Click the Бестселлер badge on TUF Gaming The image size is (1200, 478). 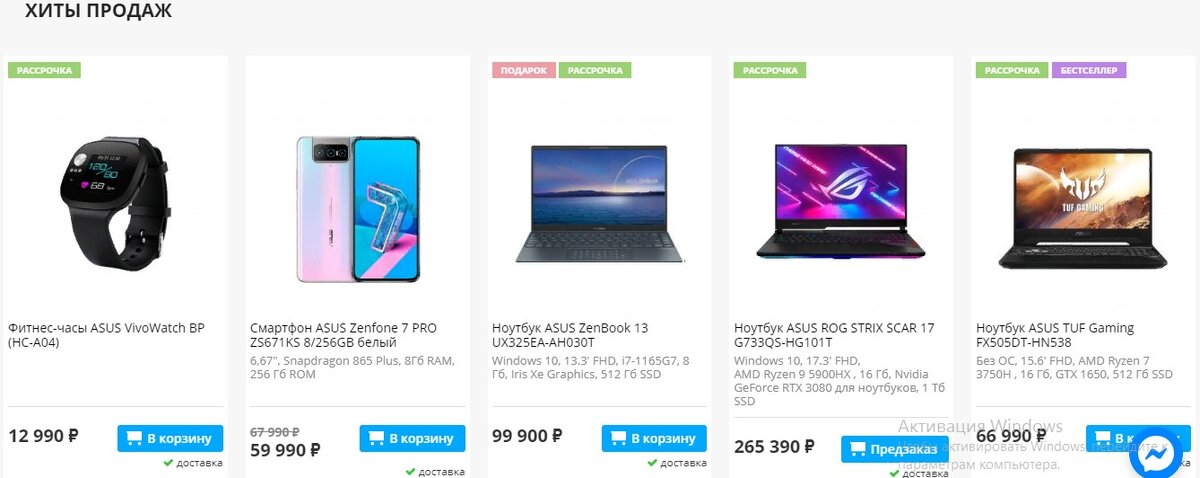point(1089,70)
